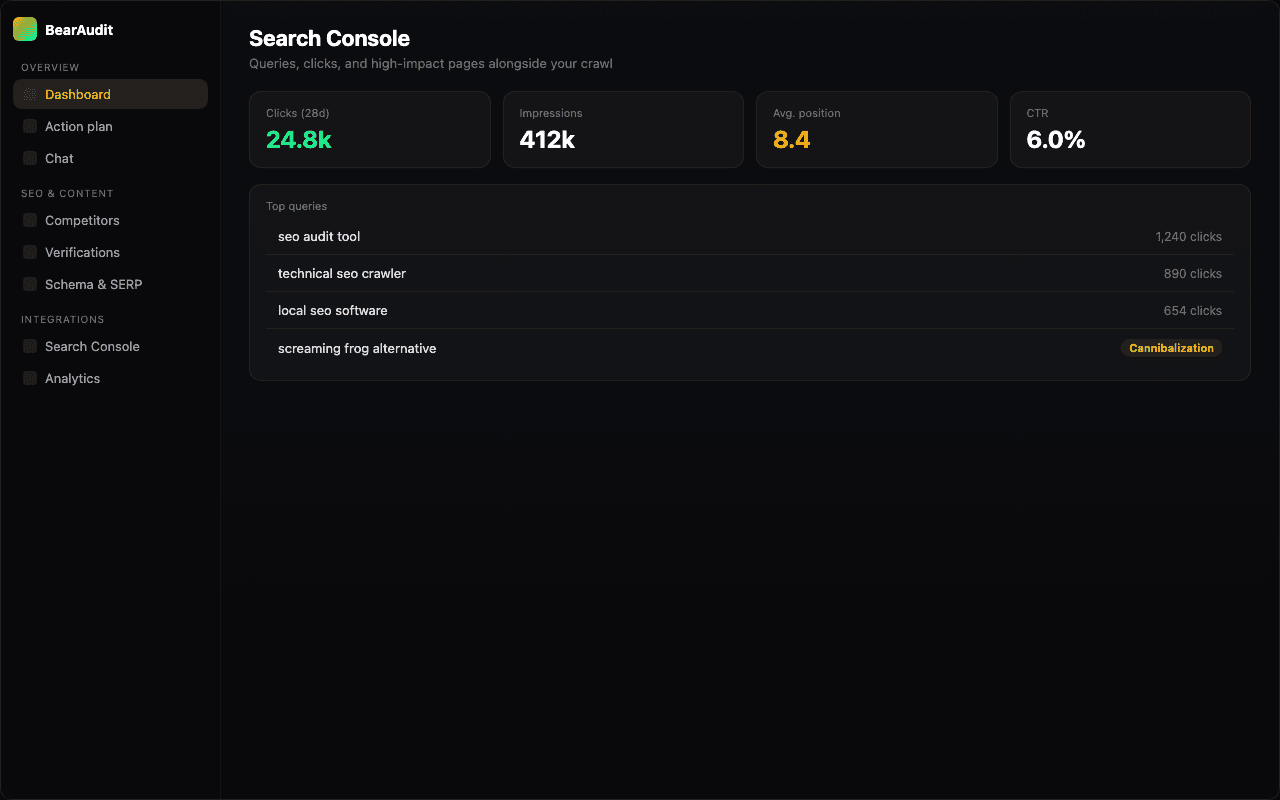Screen dimensions: 1280x800
Task: Click the subtitle about queries and clicks
Action: (x=431, y=64)
